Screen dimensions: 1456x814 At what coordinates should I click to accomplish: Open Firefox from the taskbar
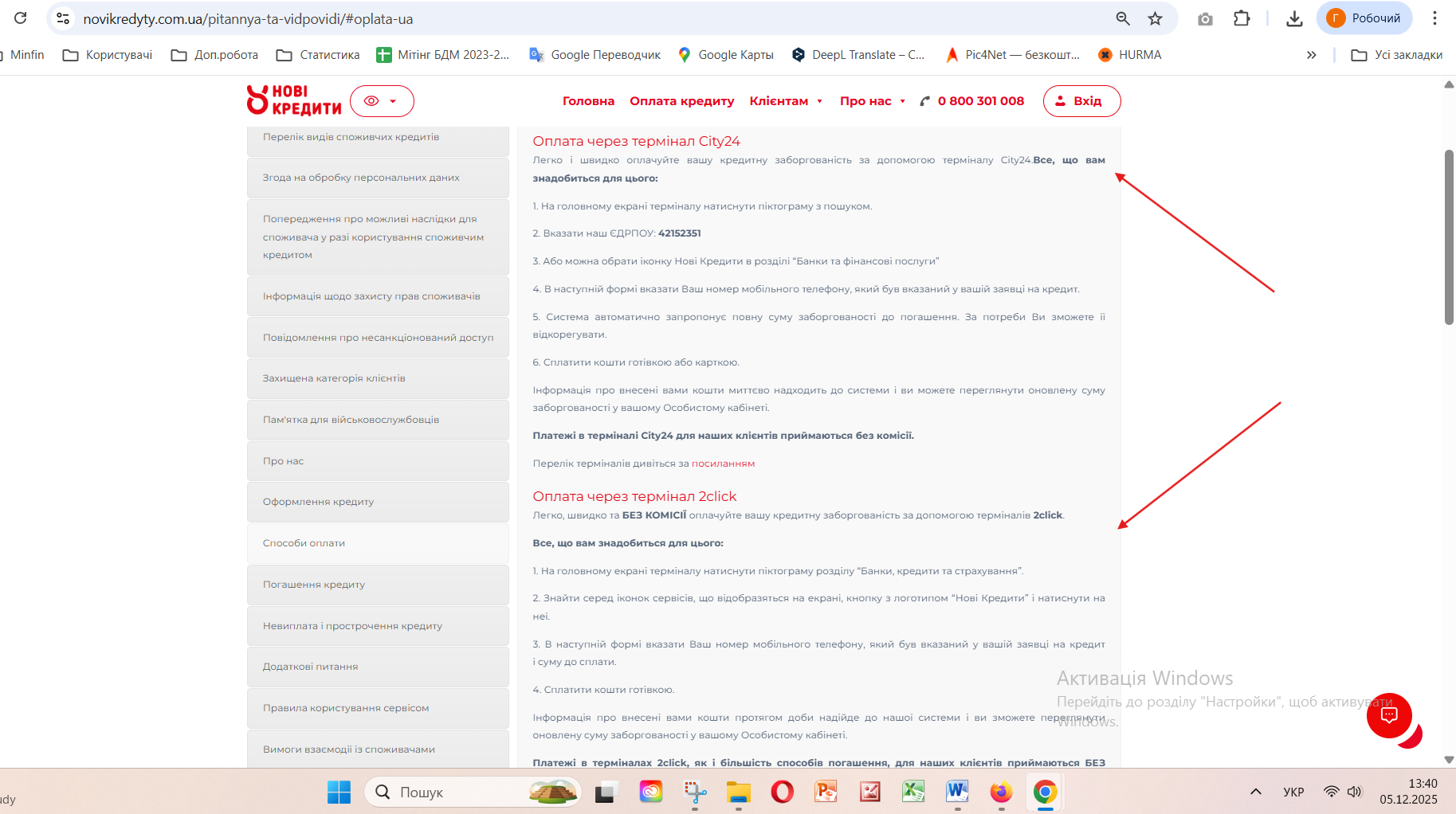point(1001,792)
